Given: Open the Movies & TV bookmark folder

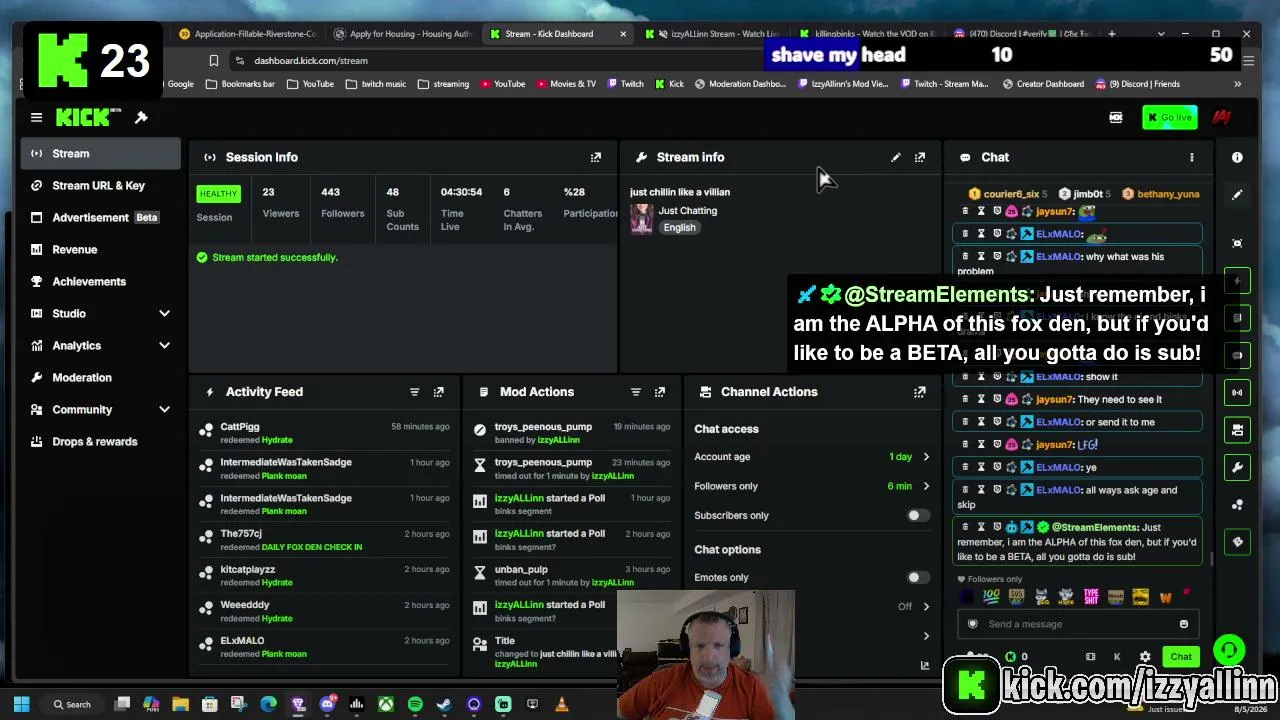Looking at the screenshot, I should pos(566,84).
